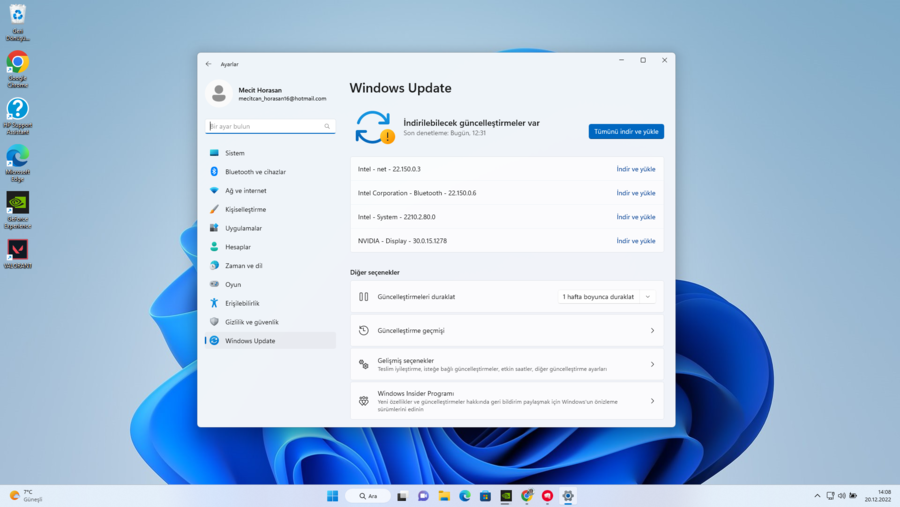900x507 pixels.
Task: Select Oyun in the sidebar
Action: coord(270,284)
